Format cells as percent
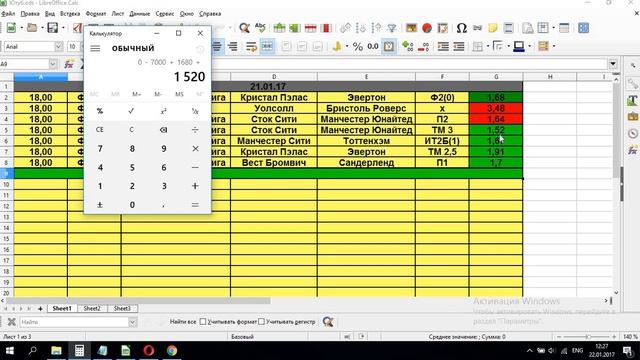 [x=358, y=47]
